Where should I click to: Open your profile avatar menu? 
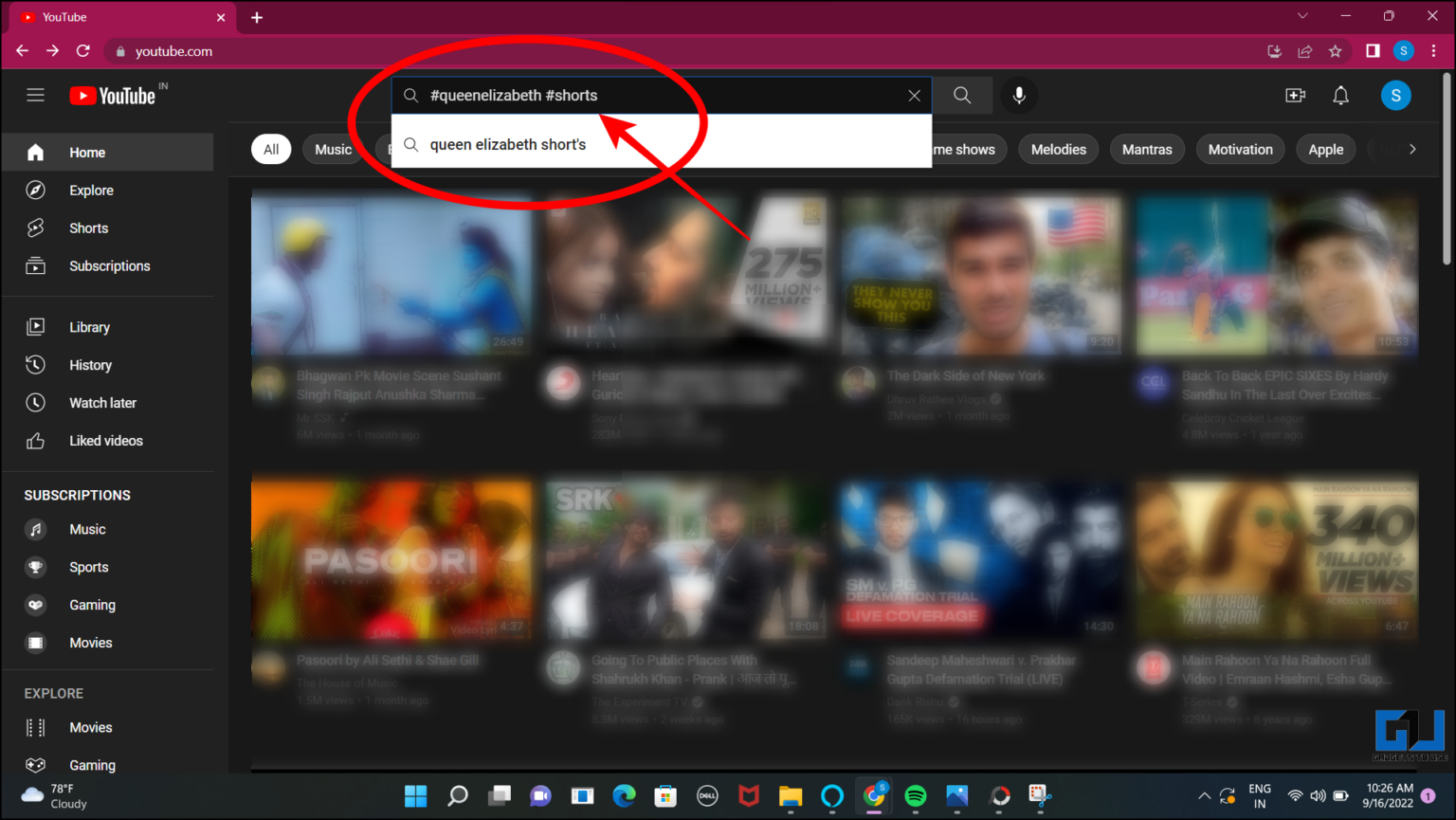tap(1395, 95)
